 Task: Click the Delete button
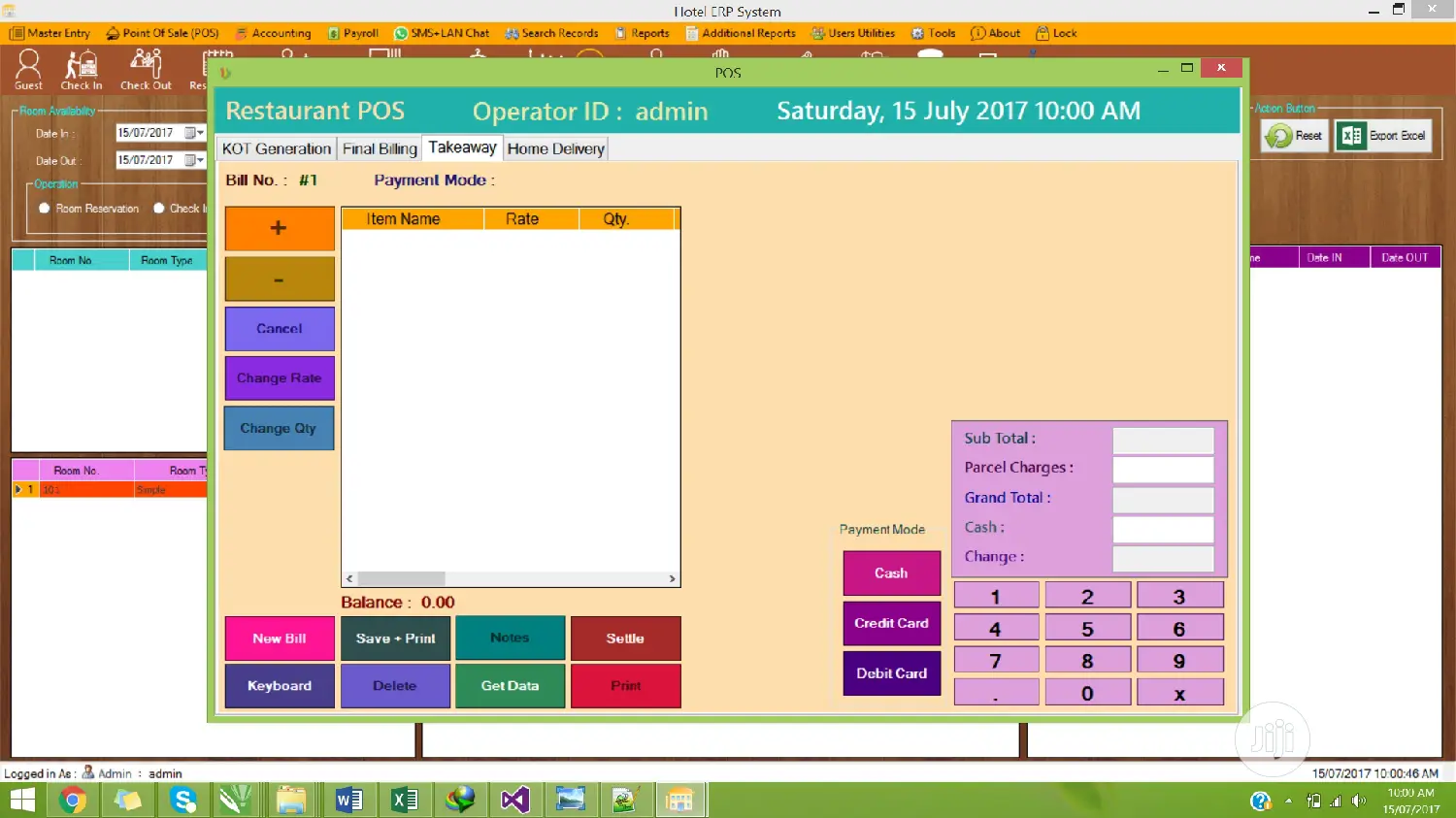(x=395, y=686)
